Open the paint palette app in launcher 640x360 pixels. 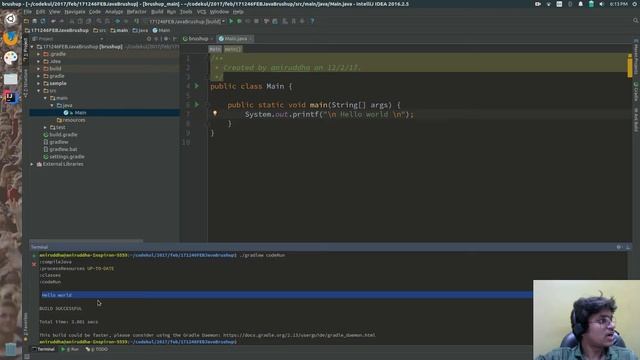point(11,58)
